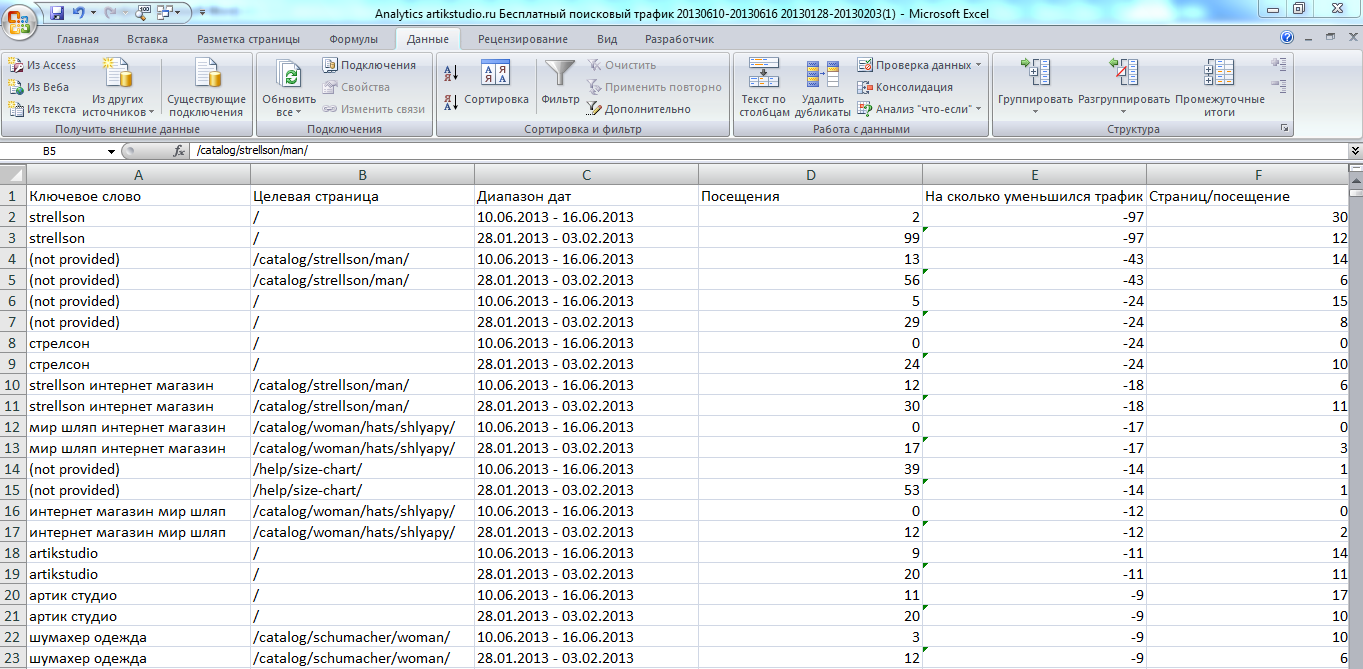Open the Сортировка dialog
Viewport: 1363px width, 669px height.
point(496,83)
